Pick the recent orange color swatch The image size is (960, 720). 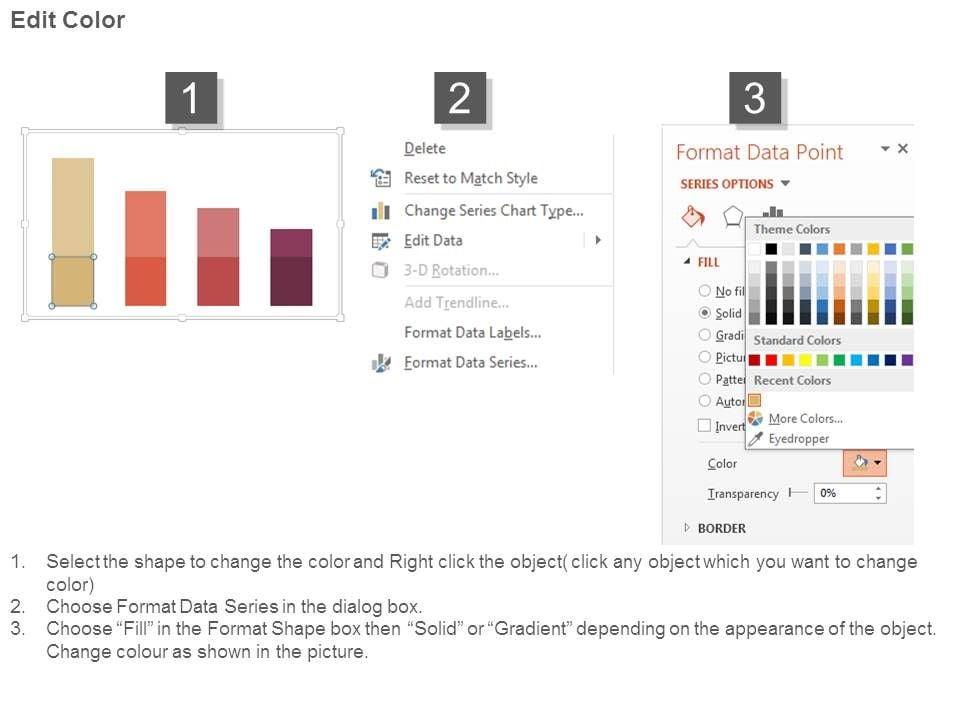click(x=755, y=400)
